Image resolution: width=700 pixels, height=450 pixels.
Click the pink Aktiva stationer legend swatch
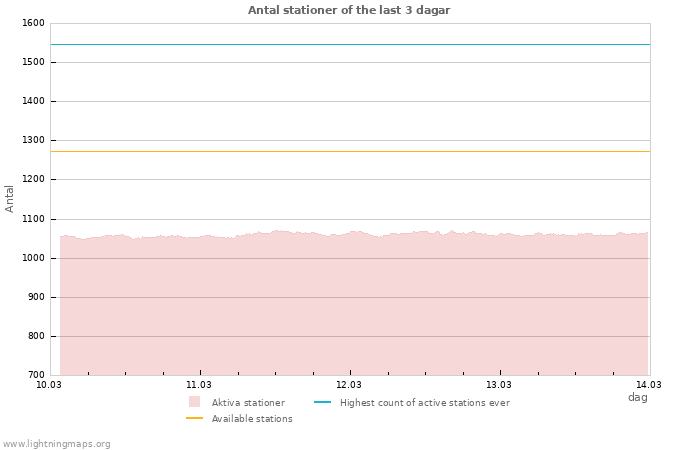[194, 402]
